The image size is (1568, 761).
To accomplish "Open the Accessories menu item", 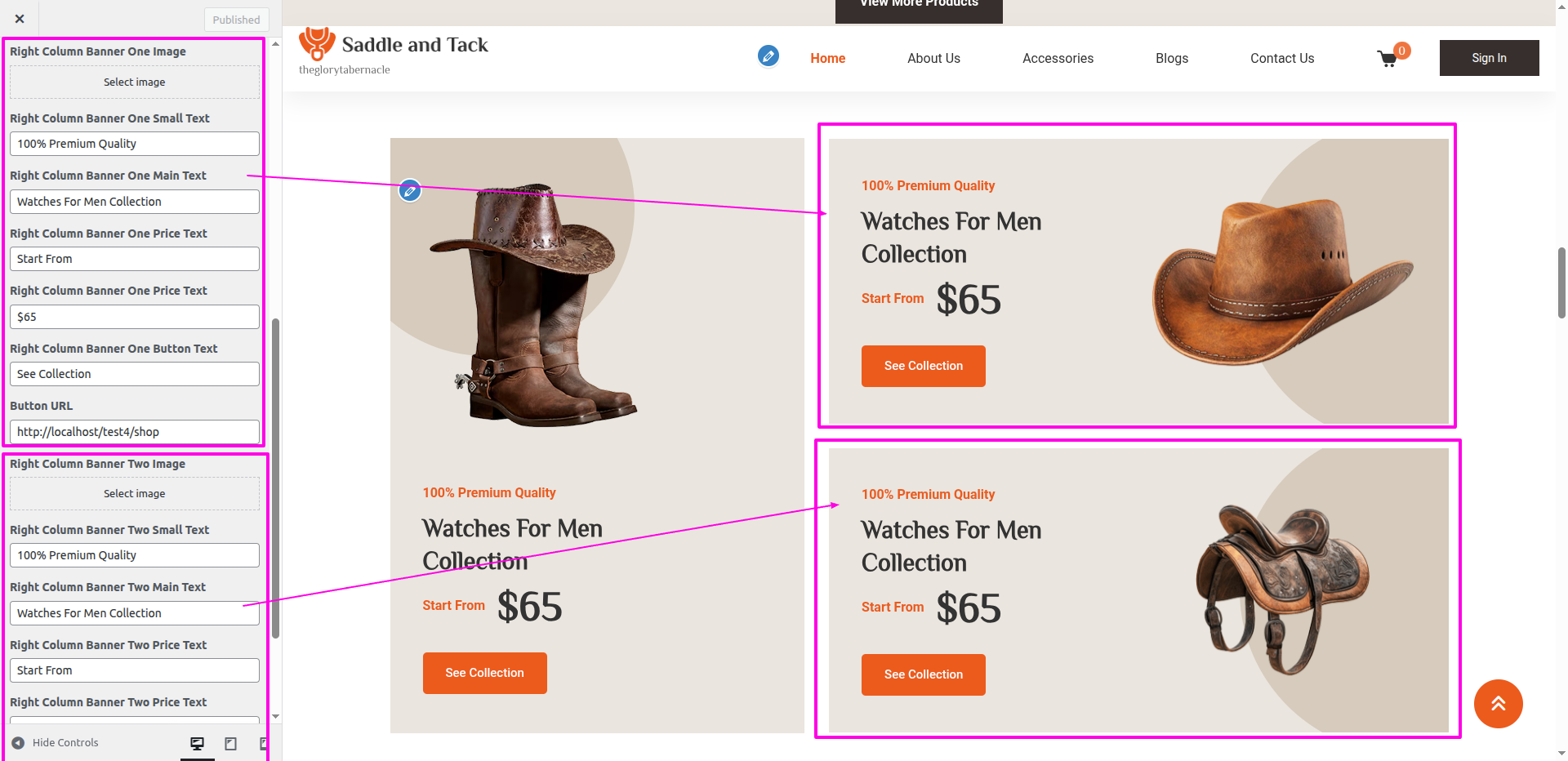I will tap(1058, 59).
